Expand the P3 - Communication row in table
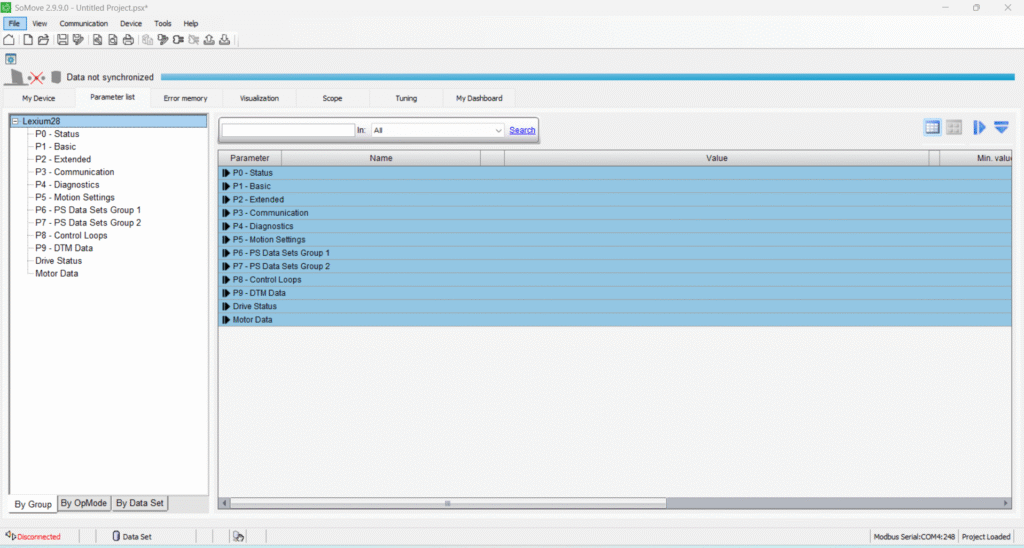1024x548 pixels. tap(225, 213)
